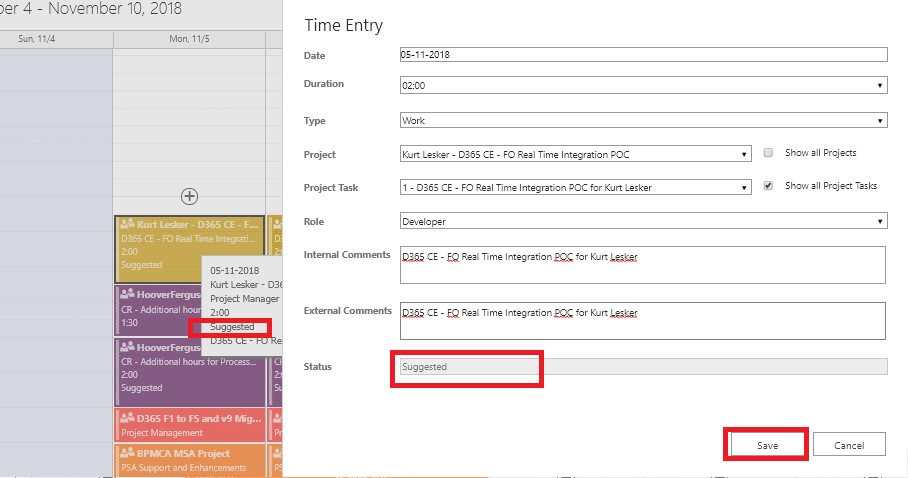Click team icon on second HooverFergus entry

pos(128,348)
